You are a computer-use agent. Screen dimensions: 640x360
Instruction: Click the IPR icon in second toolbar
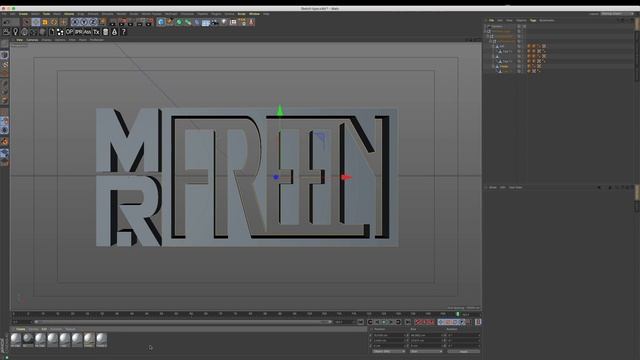coord(78,32)
